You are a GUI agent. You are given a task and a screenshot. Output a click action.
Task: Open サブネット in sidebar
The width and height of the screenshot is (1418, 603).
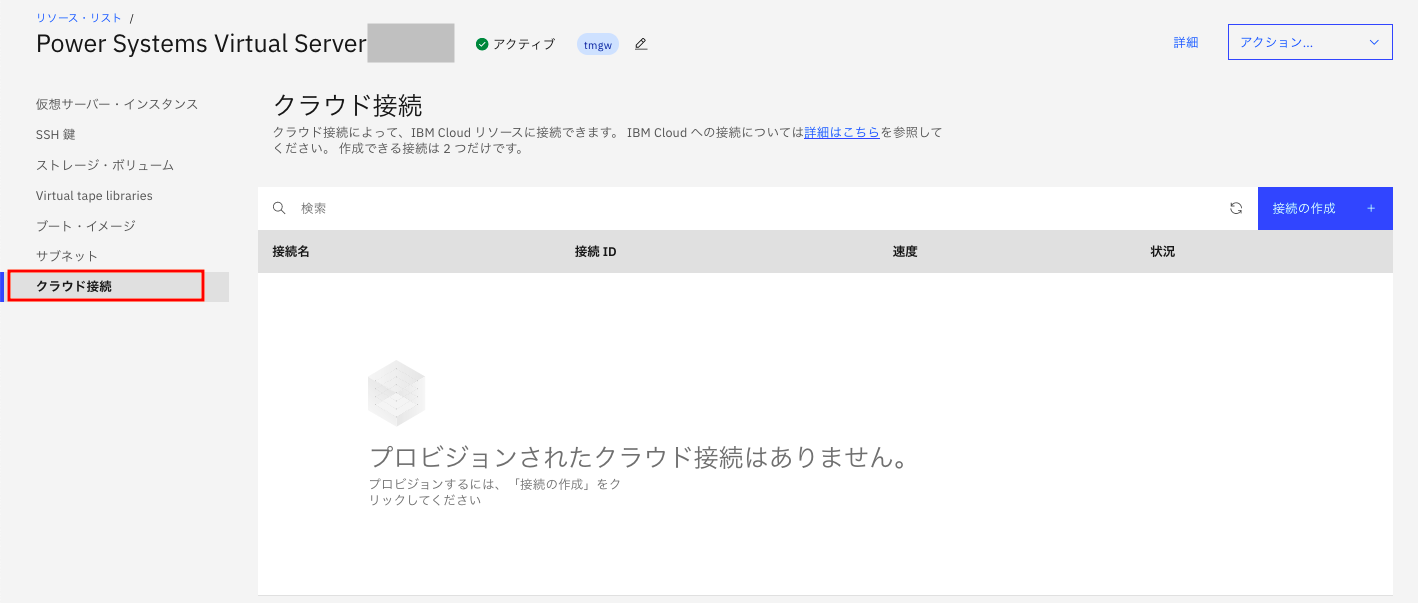pos(67,256)
